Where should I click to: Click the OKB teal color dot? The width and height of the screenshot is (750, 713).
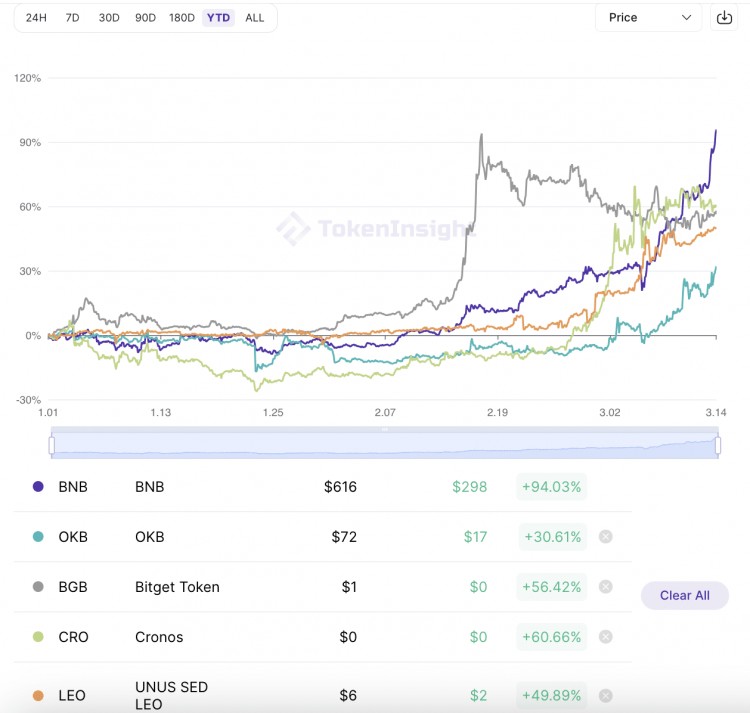[x=38, y=537]
